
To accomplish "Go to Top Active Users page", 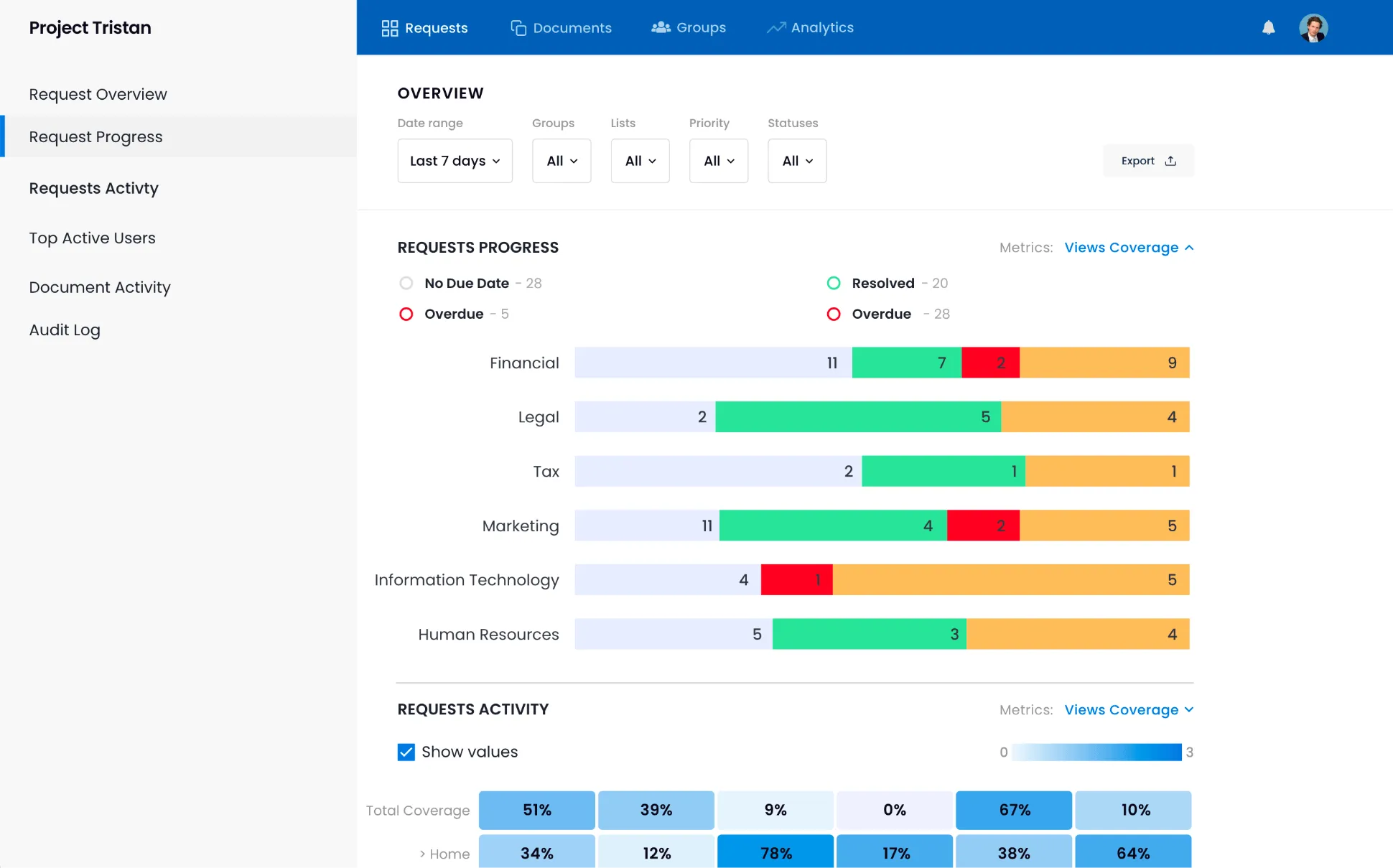I will point(92,238).
